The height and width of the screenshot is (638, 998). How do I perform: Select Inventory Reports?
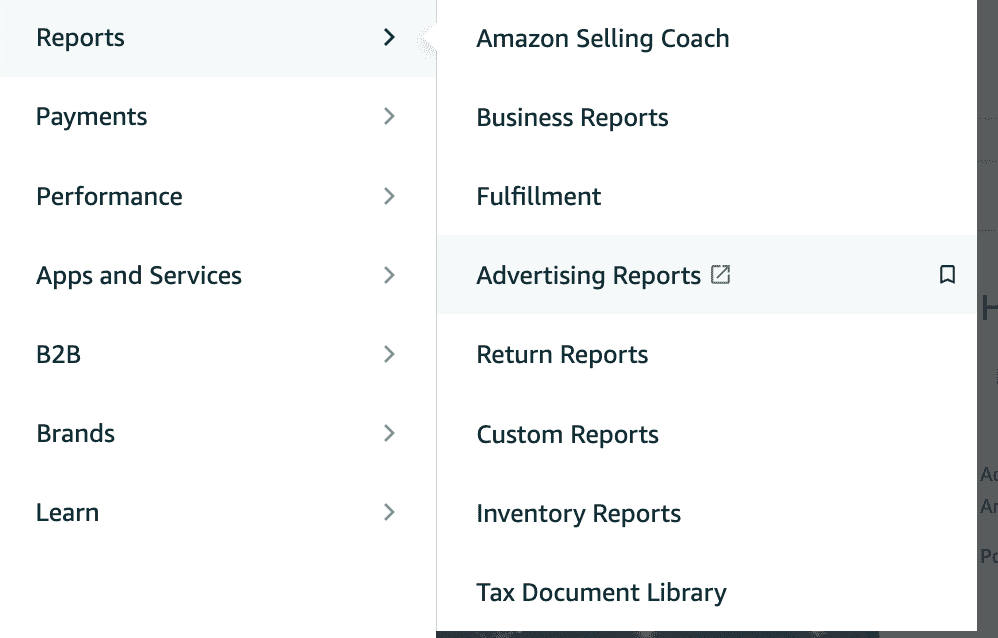[x=579, y=513]
